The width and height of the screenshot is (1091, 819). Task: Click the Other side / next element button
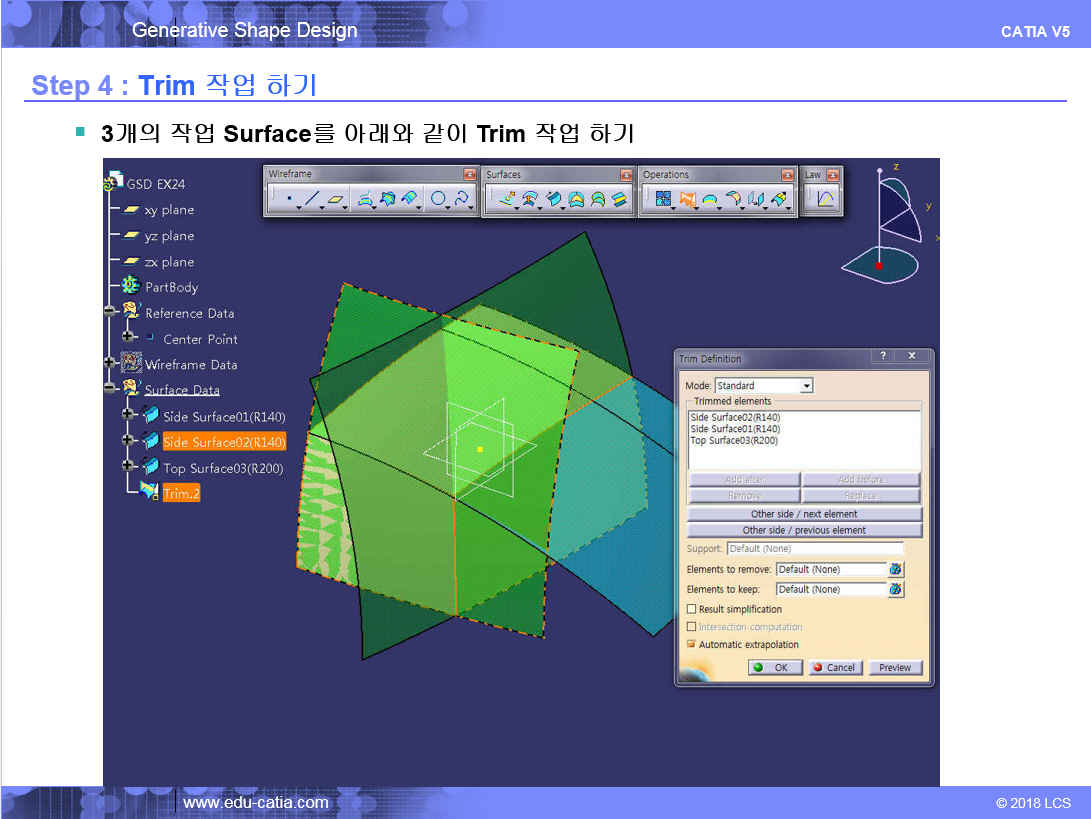pyautogui.click(x=804, y=514)
